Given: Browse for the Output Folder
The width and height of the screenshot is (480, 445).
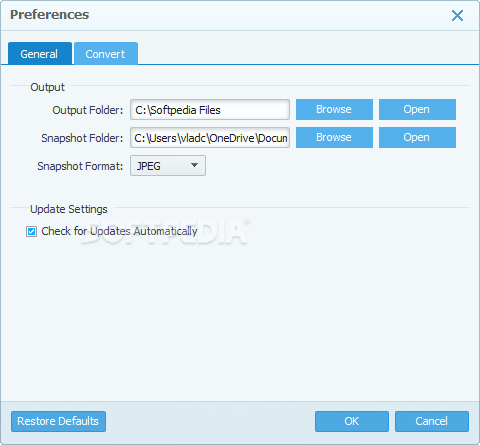Looking at the screenshot, I should 334,109.
